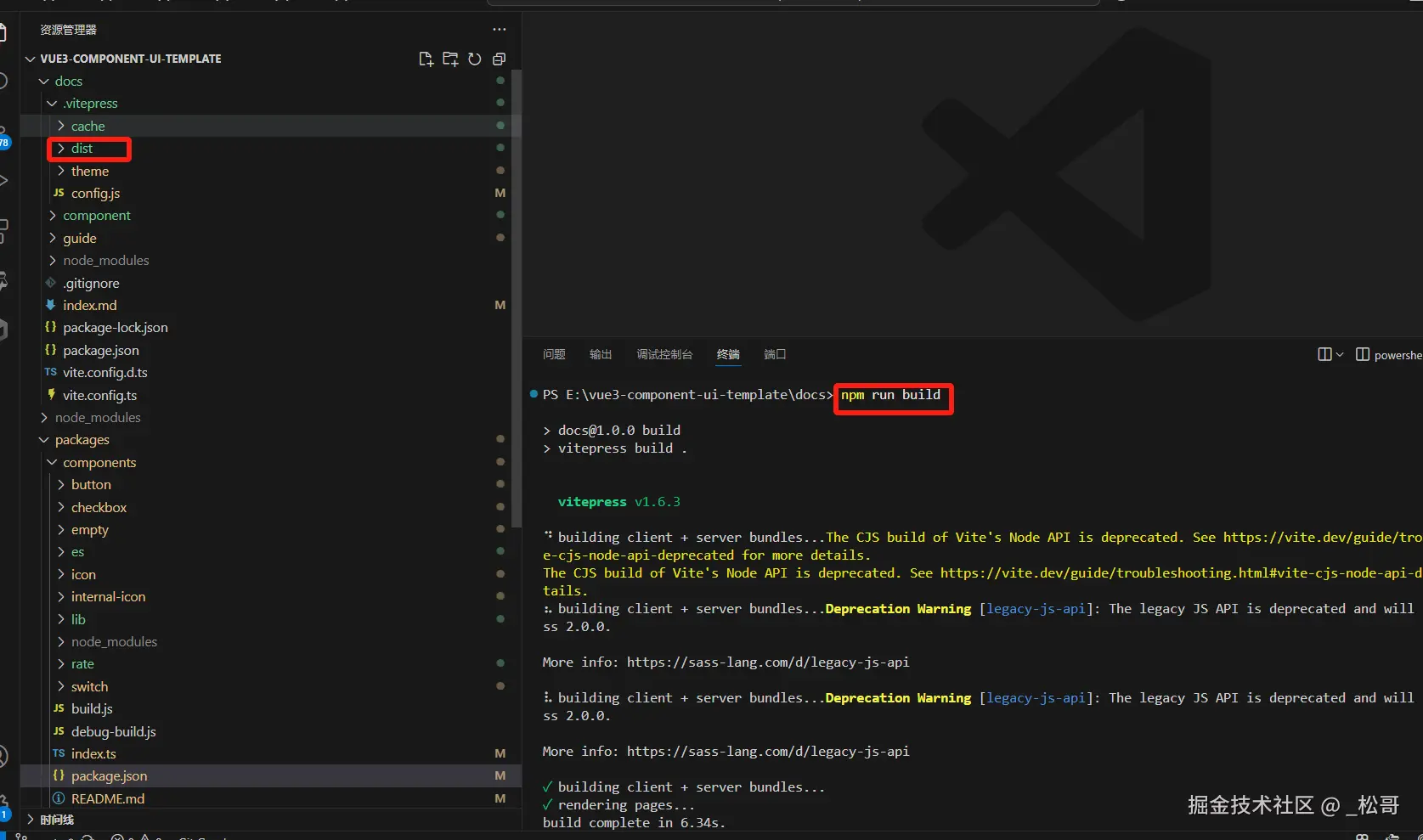This screenshot has height=840, width=1423.
Task: Switch to the 调试控制台 panel tab
Action: point(664,354)
